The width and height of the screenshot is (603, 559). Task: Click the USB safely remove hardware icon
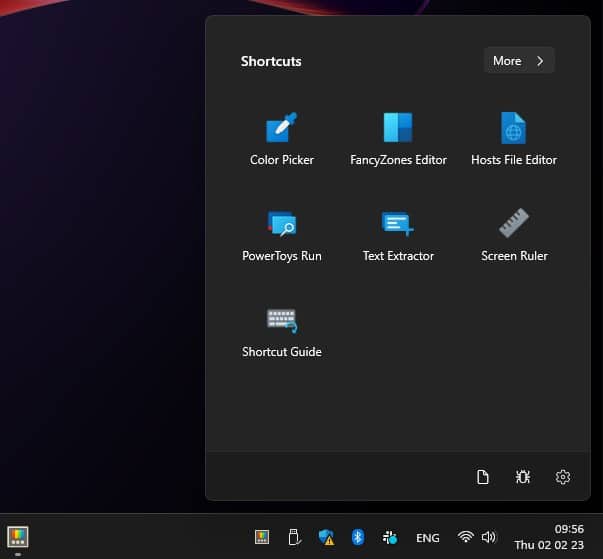[294, 537]
